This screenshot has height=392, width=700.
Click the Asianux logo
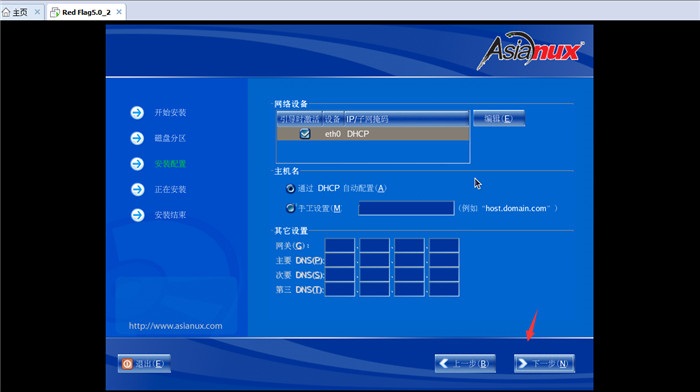pos(530,50)
